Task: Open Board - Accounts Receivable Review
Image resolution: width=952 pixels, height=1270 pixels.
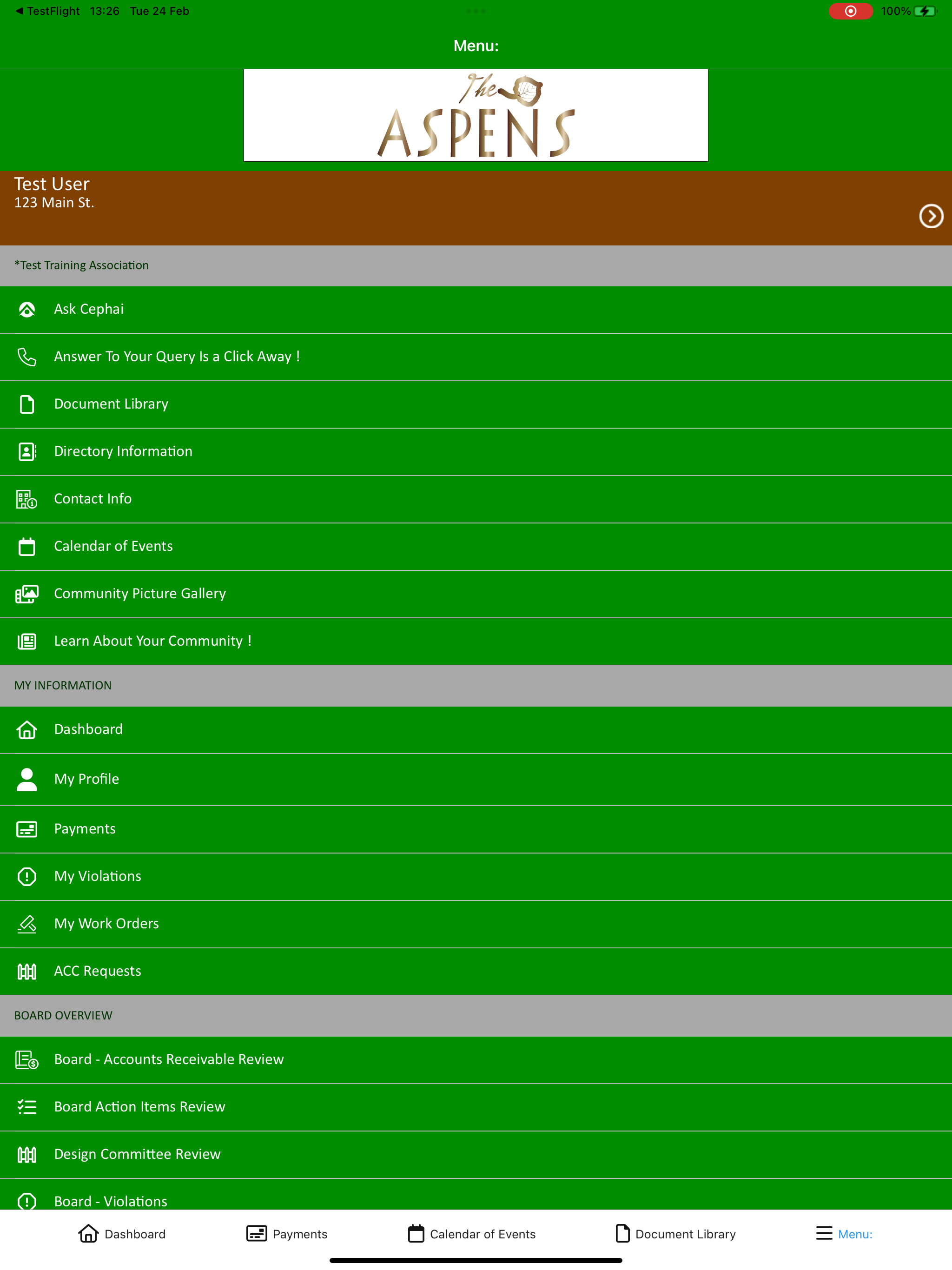Action: point(476,1060)
